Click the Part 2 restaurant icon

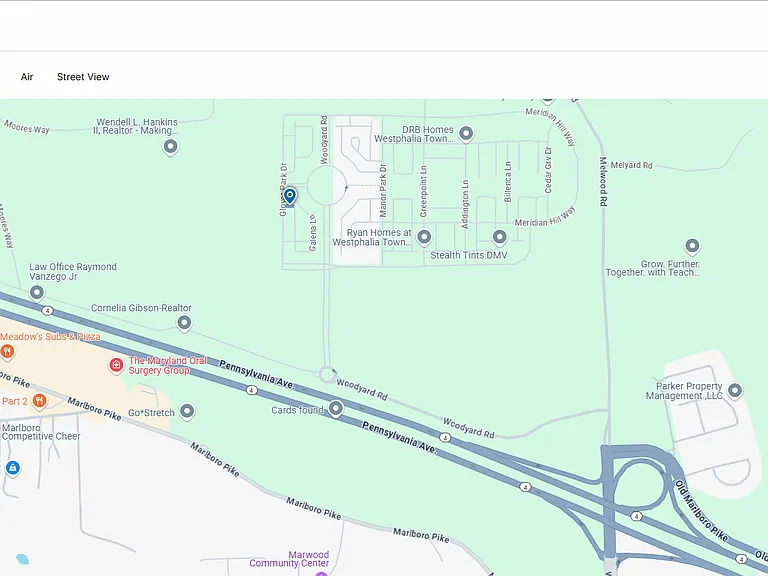click(40, 402)
